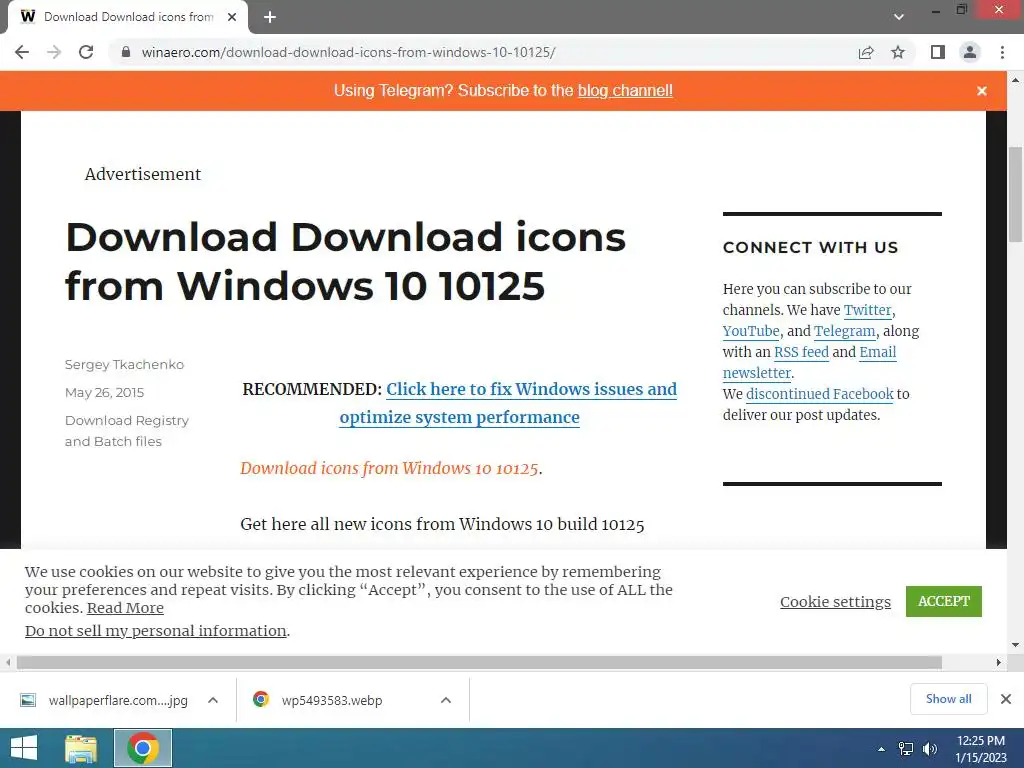The image size is (1024, 768).
Task: Click the vertical page scrollbar thumb
Action: (1015, 194)
